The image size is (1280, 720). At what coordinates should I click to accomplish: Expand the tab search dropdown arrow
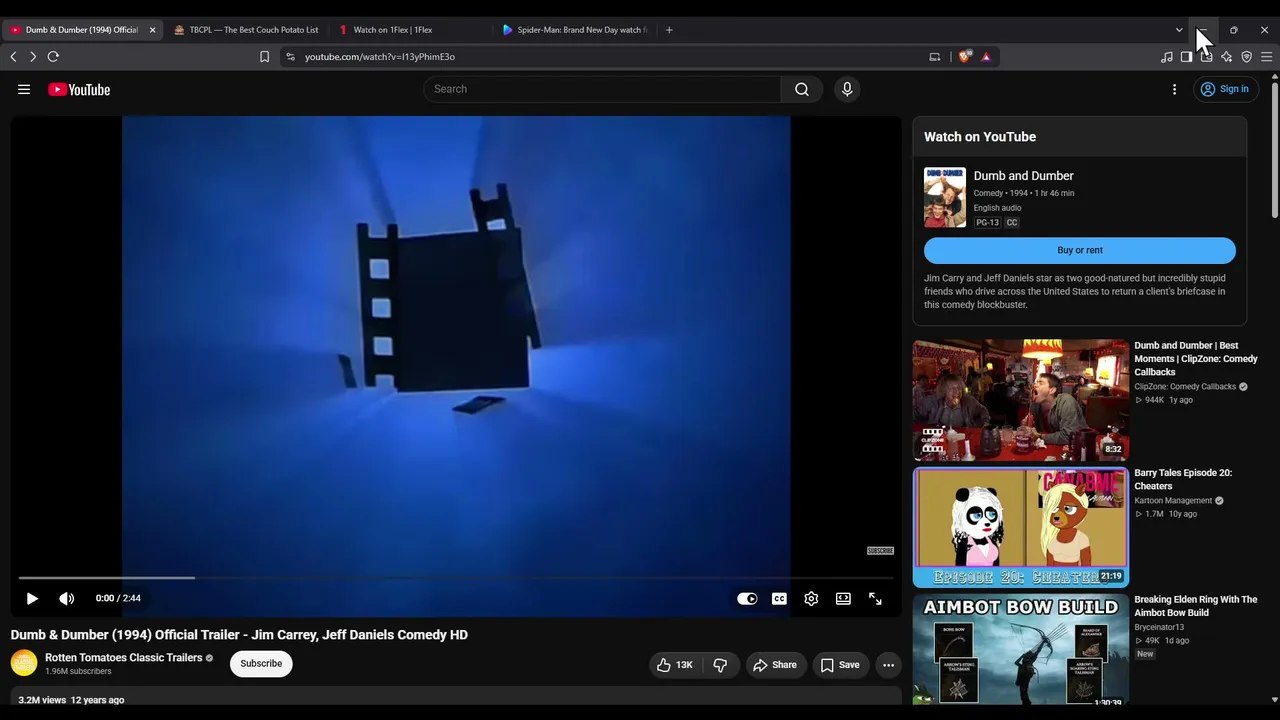pyautogui.click(x=1179, y=30)
